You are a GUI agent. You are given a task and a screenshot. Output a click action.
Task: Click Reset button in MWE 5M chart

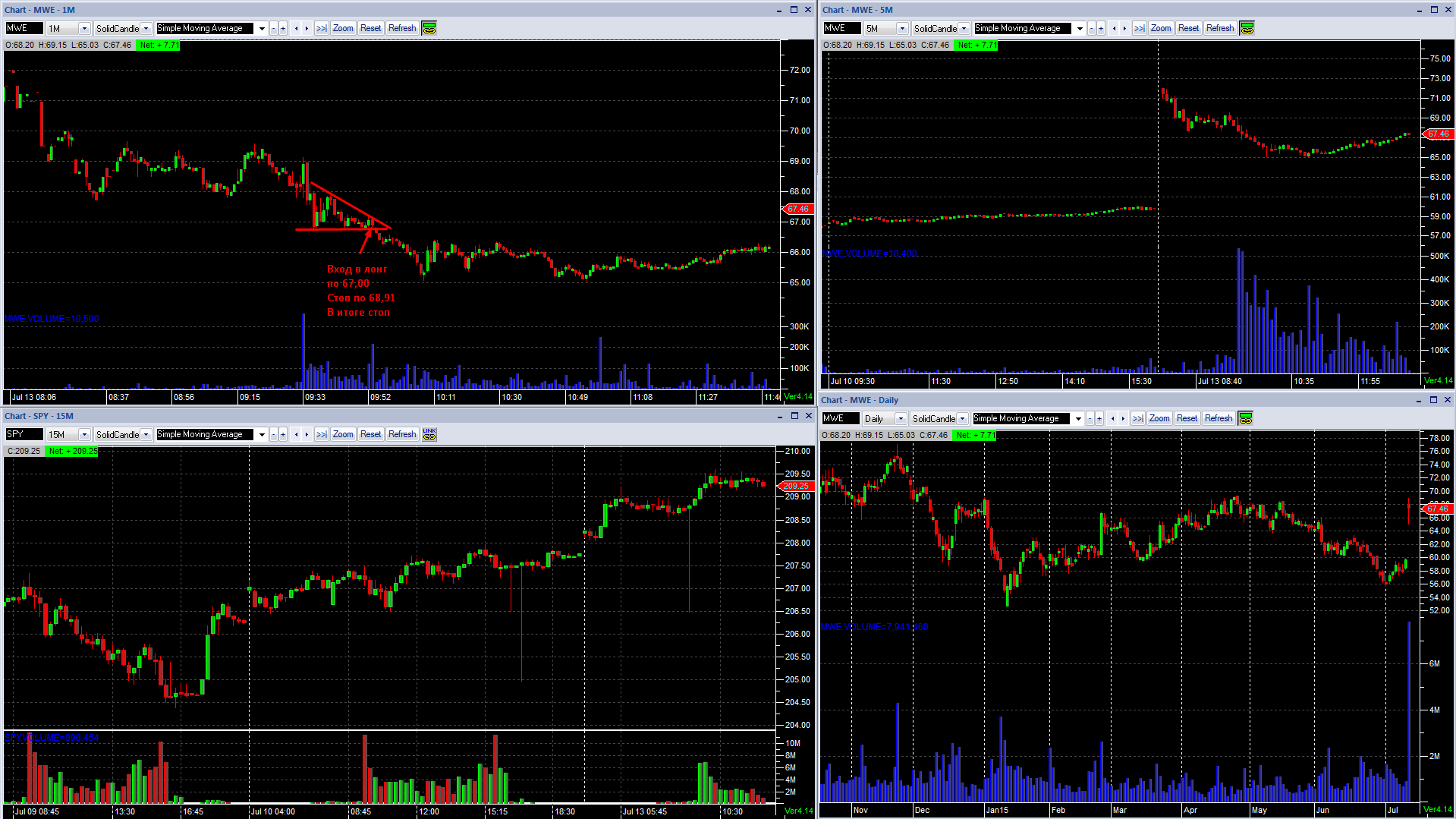click(1189, 28)
